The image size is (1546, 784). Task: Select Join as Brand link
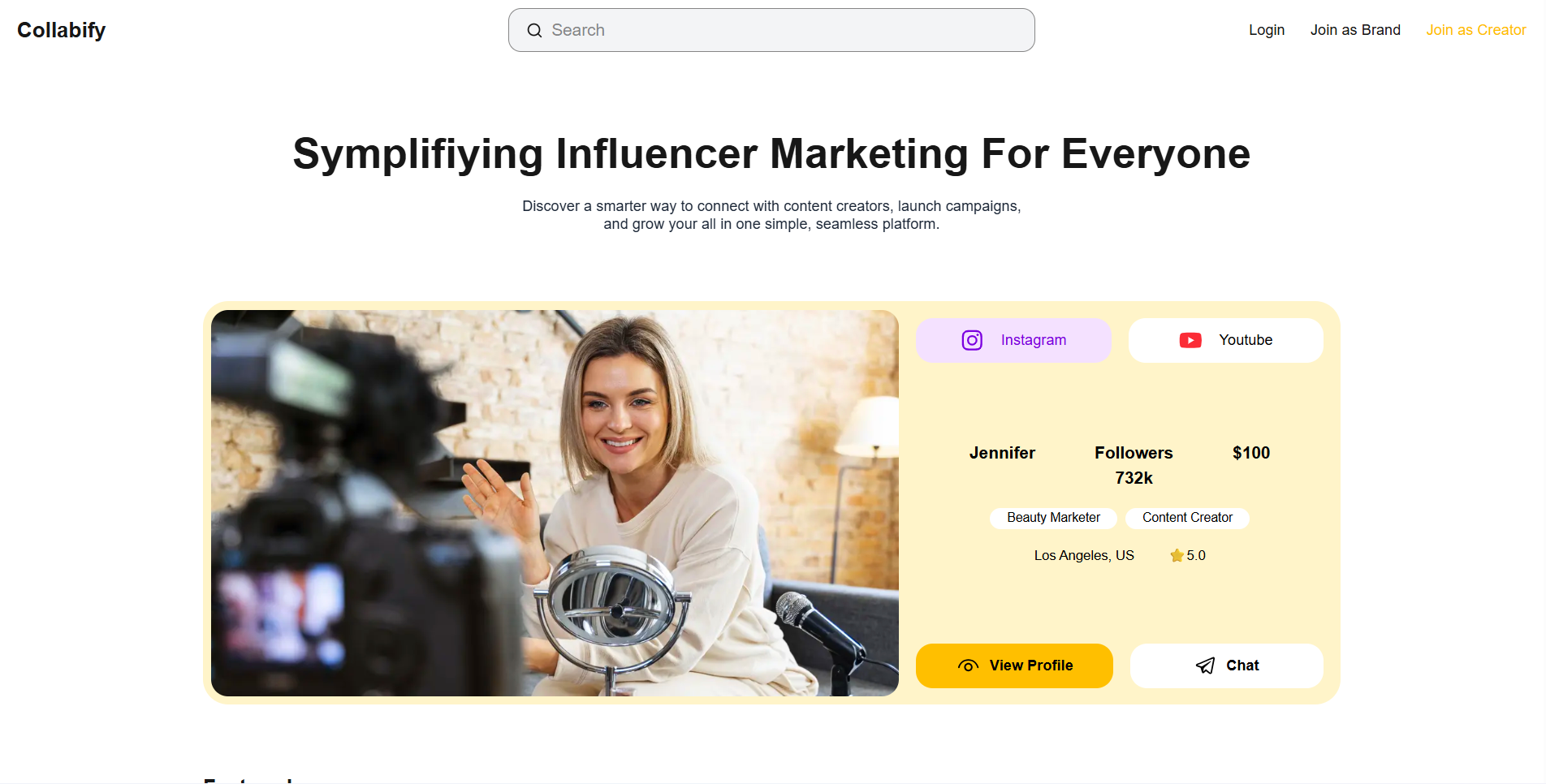pyautogui.click(x=1355, y=30)
